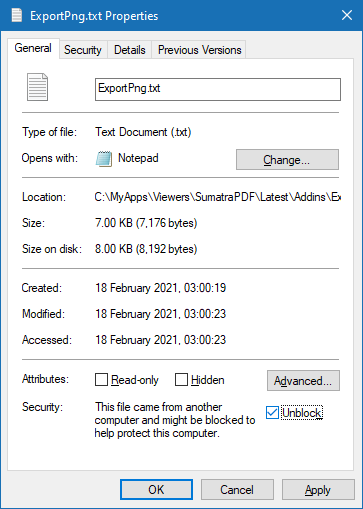
Task: Click the Location path text
Action: [218, 197]
